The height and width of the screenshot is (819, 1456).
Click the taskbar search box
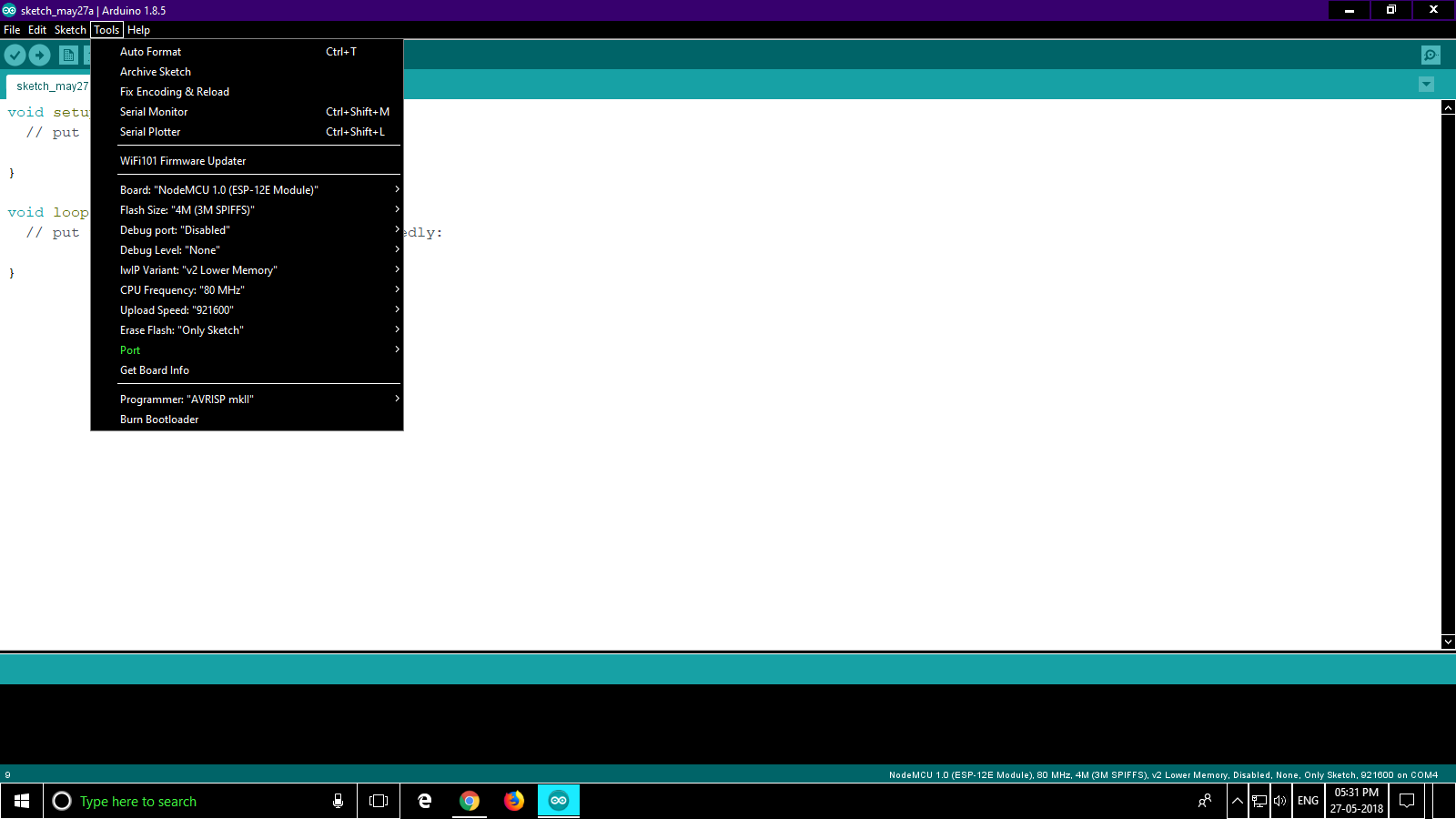[200, 801]
